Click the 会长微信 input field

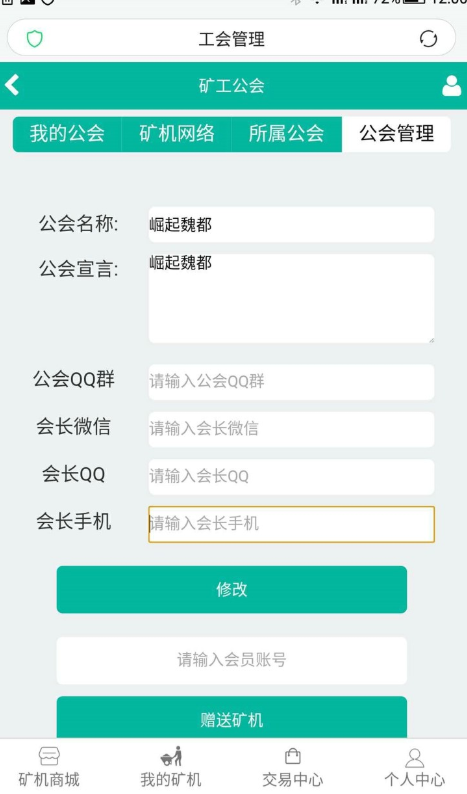(291, 429)
